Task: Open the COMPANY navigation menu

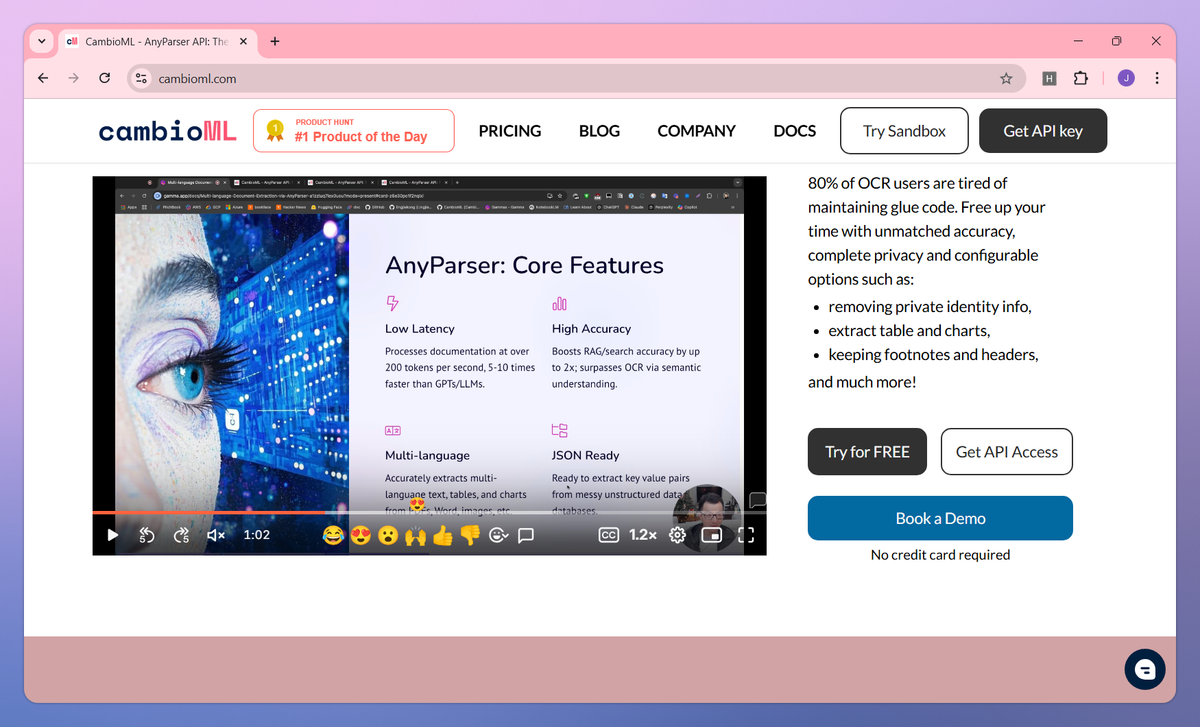Action: pos(696,131)
